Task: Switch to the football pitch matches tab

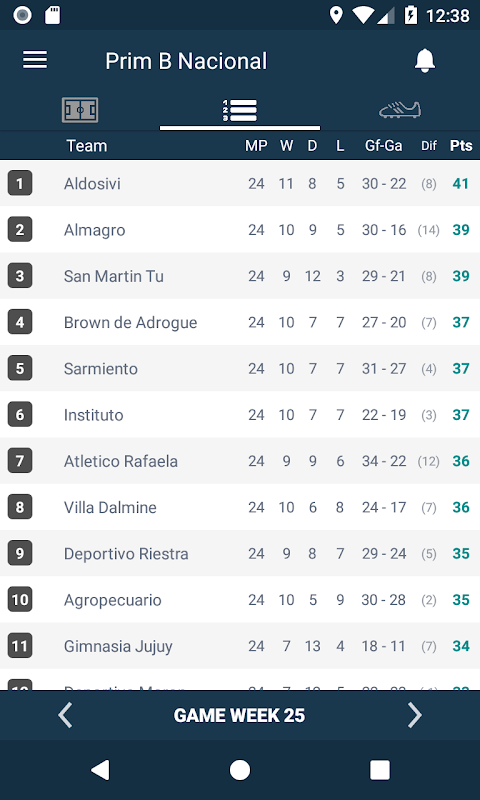Action: coord(80,110)
